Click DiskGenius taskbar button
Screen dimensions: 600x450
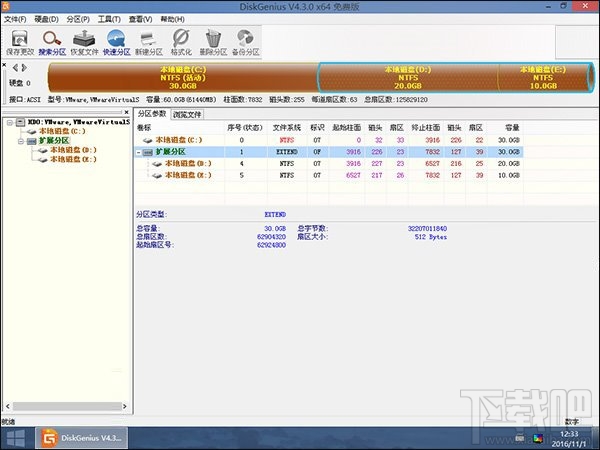coord(82,438)
